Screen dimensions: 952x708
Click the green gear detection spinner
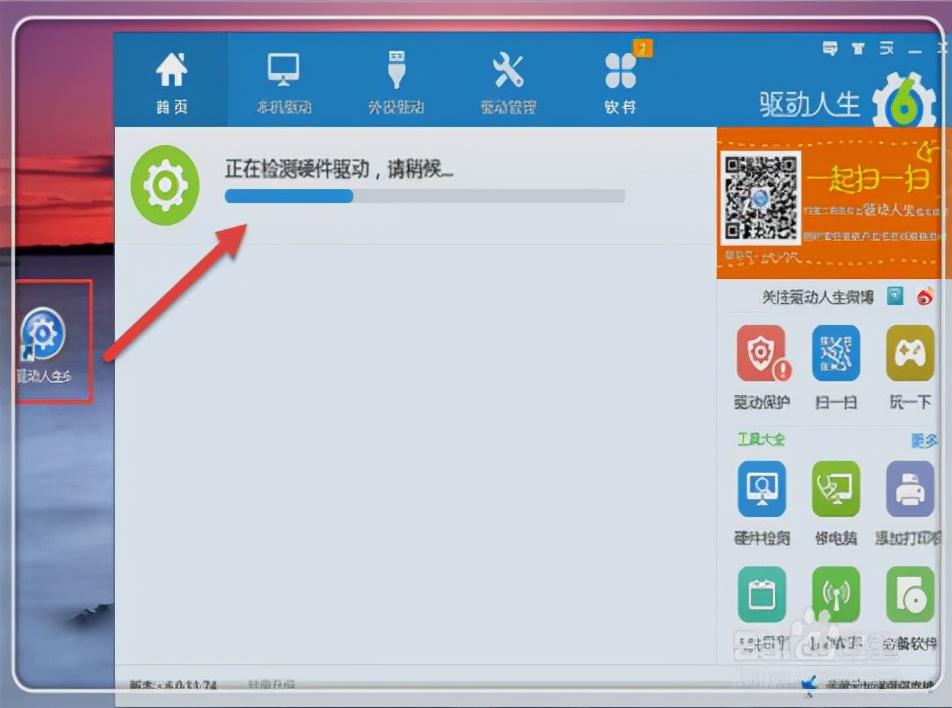(166, 184)
